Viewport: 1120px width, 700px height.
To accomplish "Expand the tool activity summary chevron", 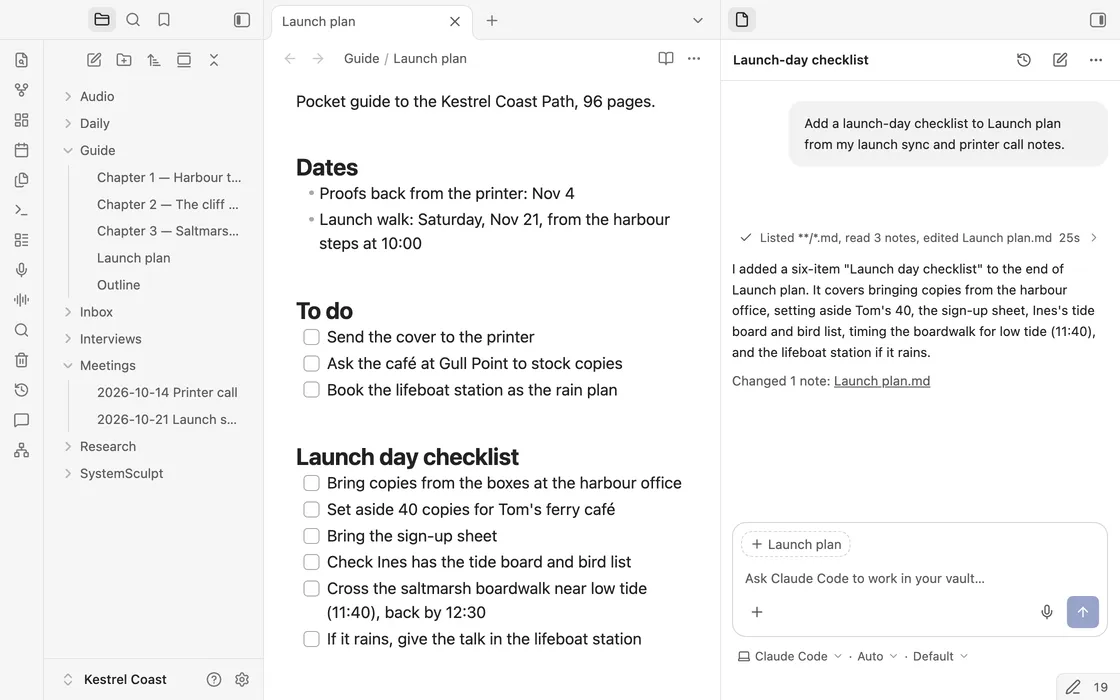I will click(x=1094, y=238).
